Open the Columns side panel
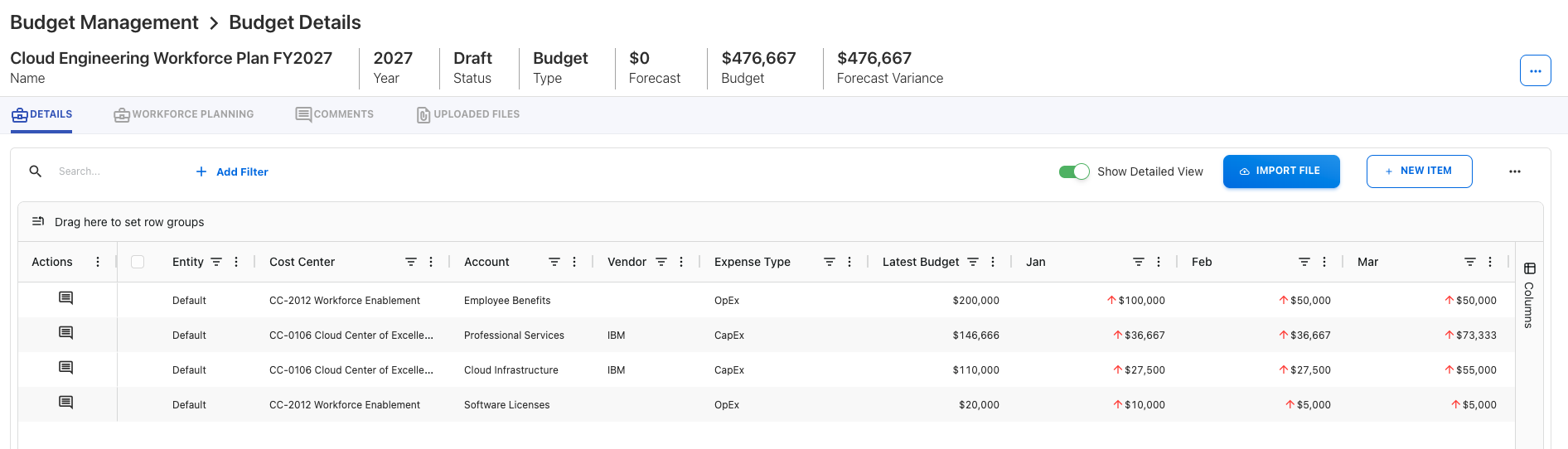1568x449 pixels. [x=1529, y=296]
